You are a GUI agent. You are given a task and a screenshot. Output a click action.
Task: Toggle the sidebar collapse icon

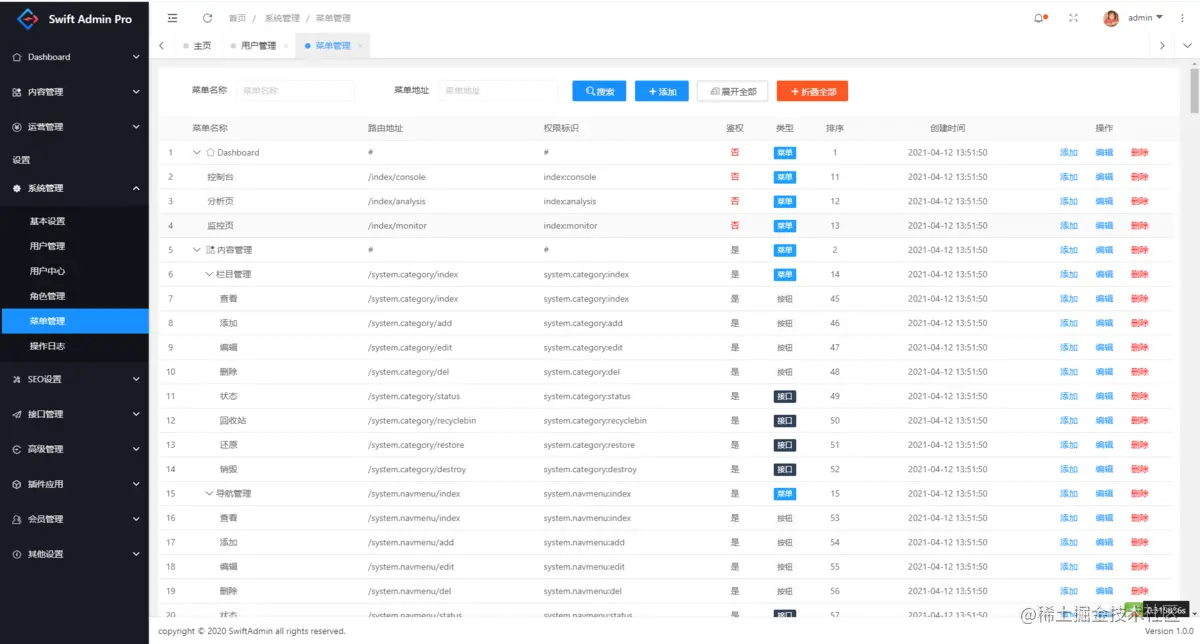pos(173,18)
